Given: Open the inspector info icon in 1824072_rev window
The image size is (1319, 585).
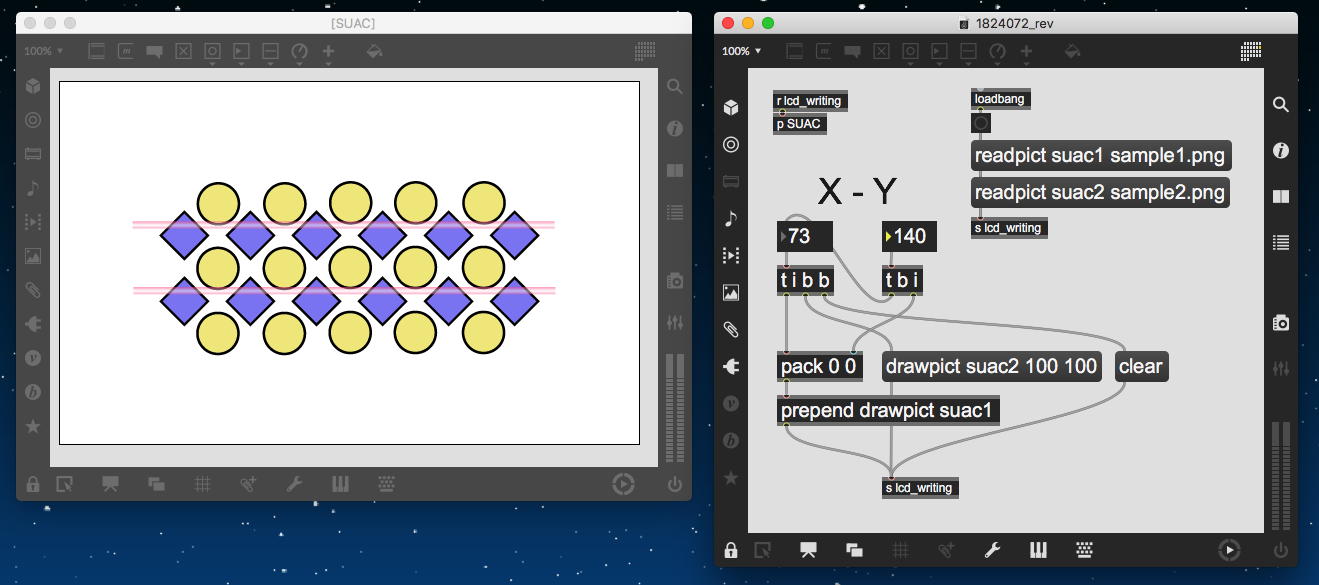Looking at the screenshot, I should coord(1280,151).
